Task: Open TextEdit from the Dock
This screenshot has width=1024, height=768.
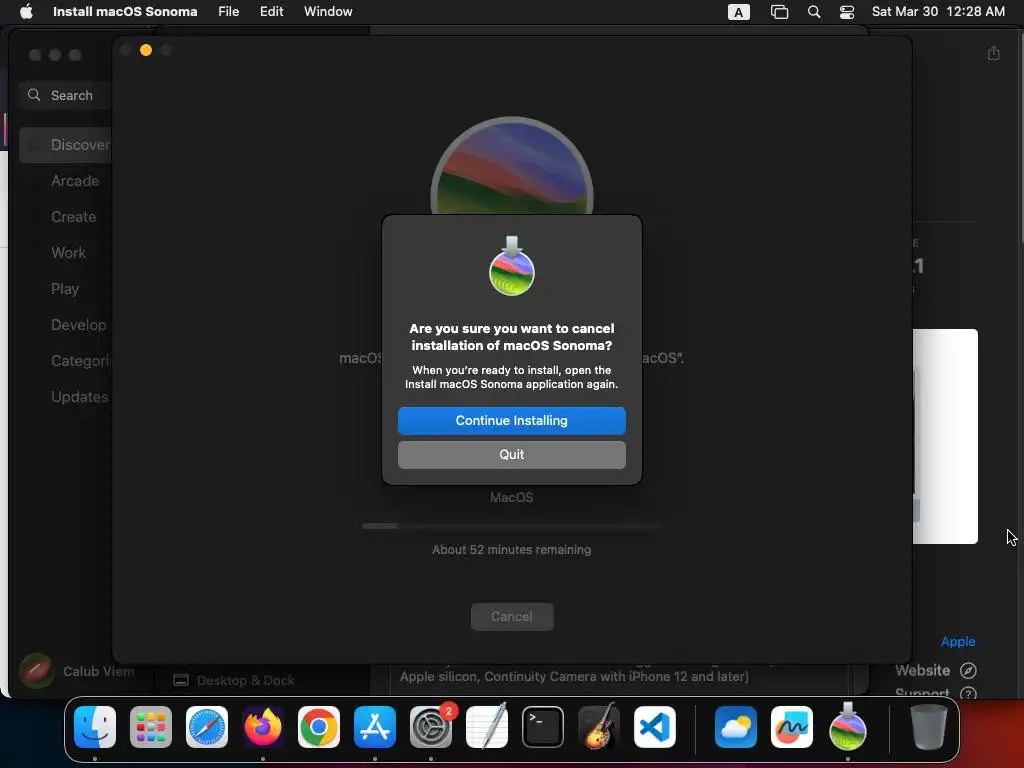Action: 487,726
